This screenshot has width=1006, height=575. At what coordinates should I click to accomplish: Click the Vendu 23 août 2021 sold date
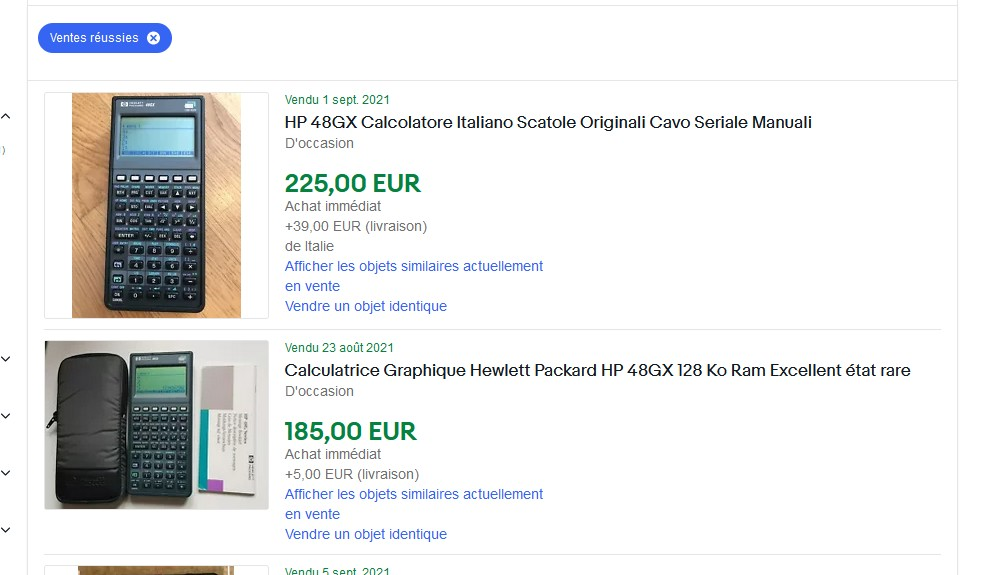point(339,348)
